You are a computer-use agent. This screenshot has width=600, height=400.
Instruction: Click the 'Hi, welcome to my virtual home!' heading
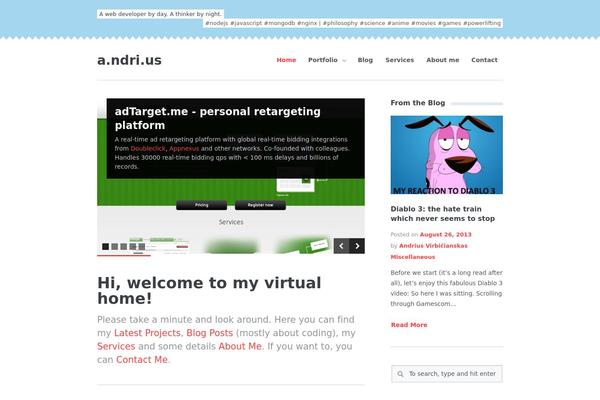(x=209, y=291)
